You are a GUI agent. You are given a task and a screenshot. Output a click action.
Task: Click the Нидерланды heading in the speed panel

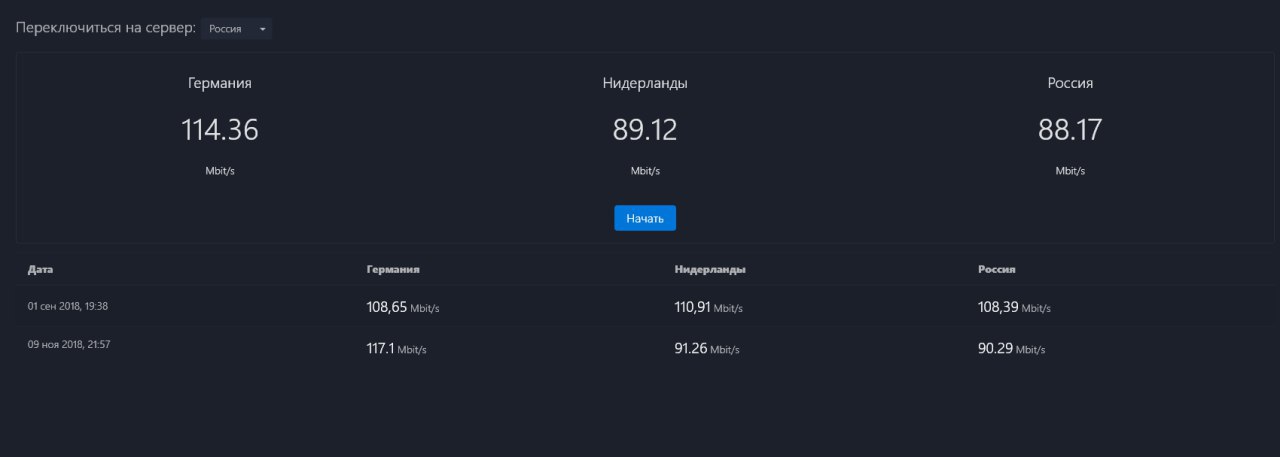tap(645, 84)
